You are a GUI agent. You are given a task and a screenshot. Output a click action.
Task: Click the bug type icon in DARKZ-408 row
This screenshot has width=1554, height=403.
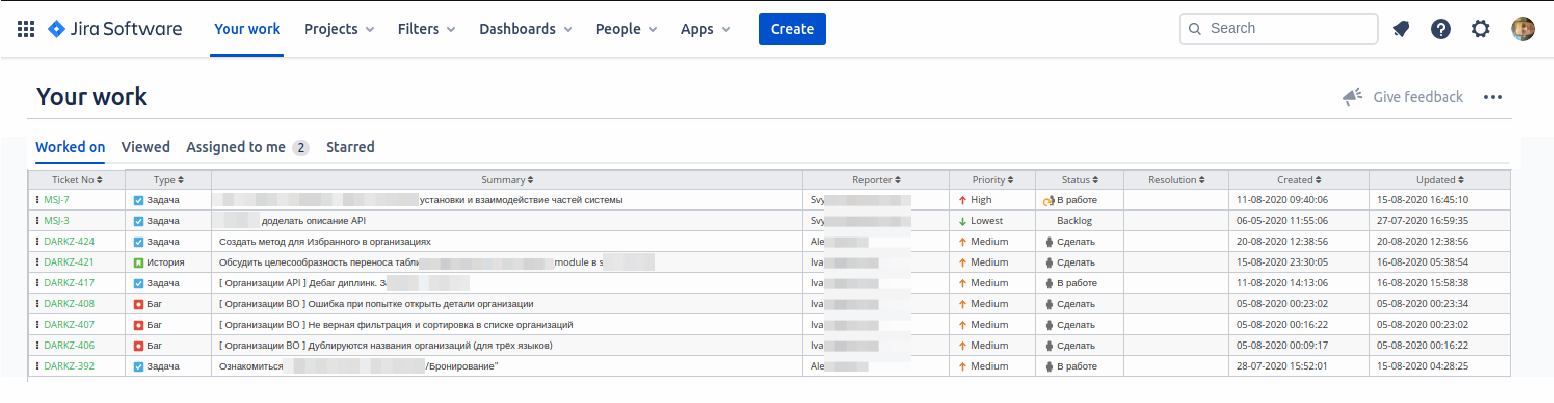tap(138, 303)
